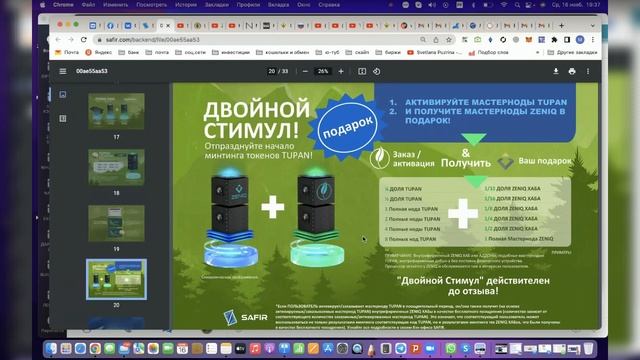Open the Закладки menu
This screenshot has width=640, height=360.
pyautogui.click(x=217, y=5)
